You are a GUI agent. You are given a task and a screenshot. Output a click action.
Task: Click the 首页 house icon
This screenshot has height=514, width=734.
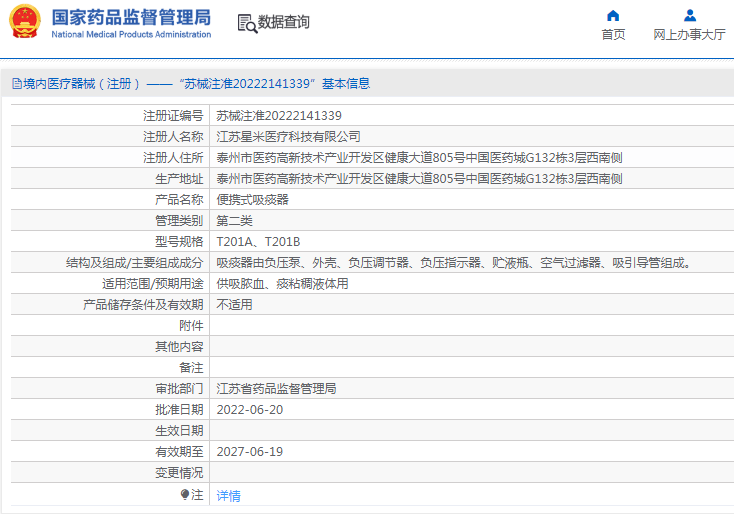point(613,15)
